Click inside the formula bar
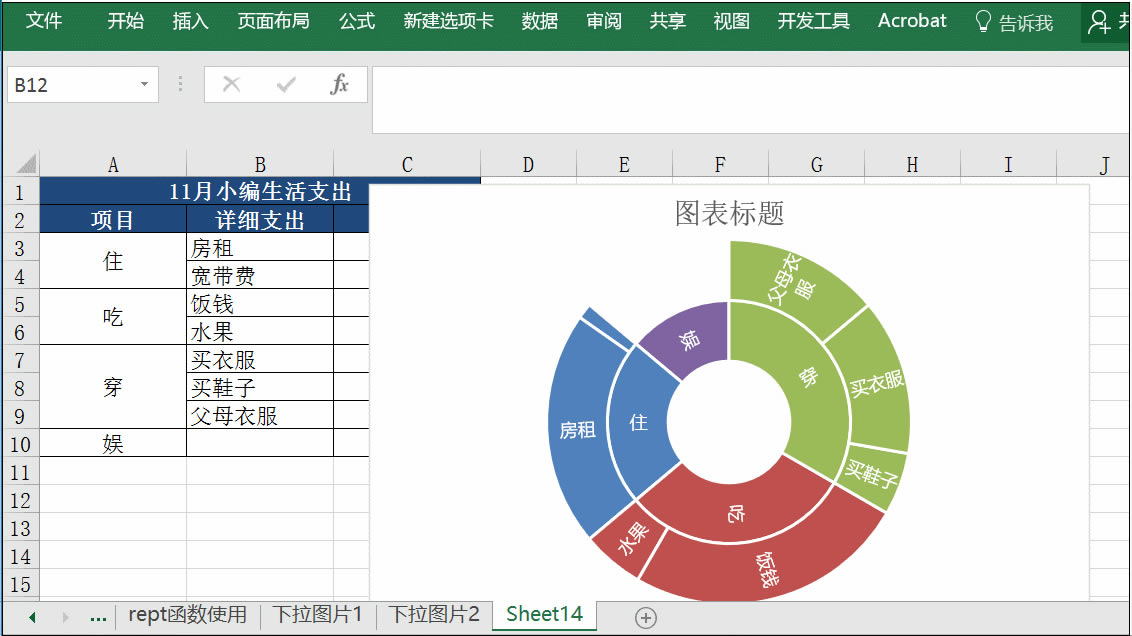Image resolution: width=1132 pixels, height=636 pixels. point(751,100)
